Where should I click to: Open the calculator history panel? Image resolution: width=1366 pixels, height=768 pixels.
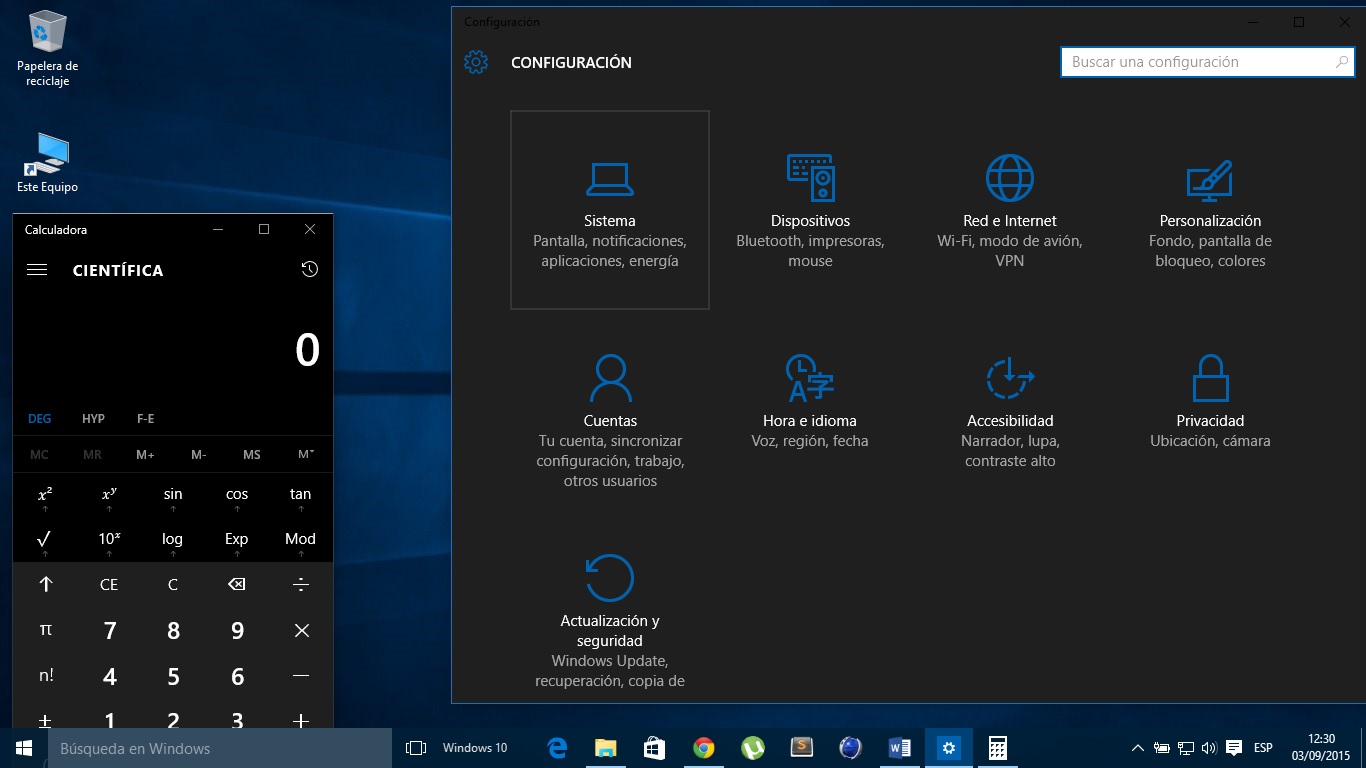(x=309, y=269)
